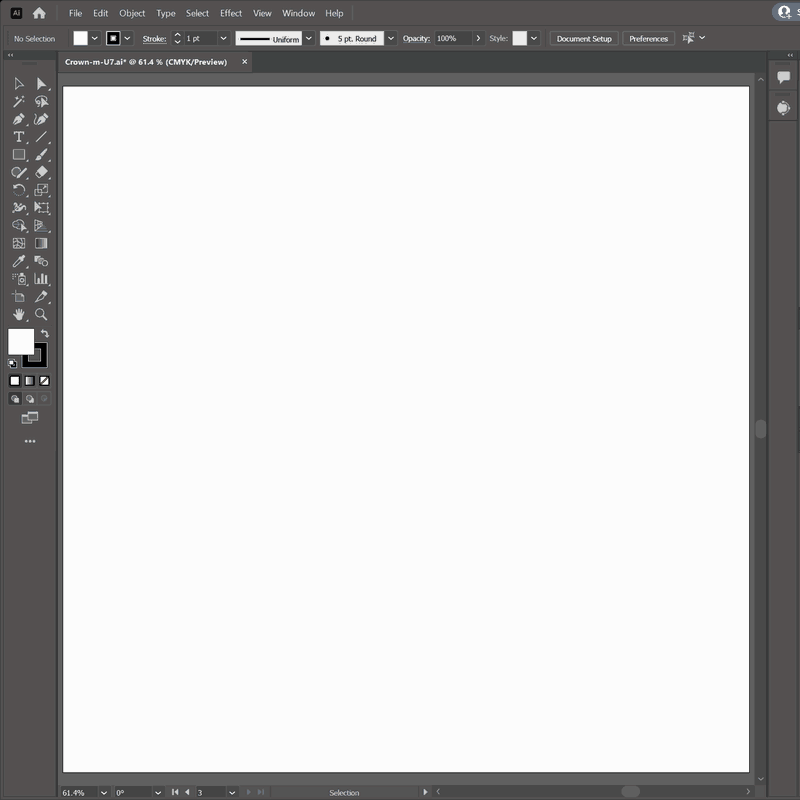Expand the brush definition dropdown

coord(391,38)
